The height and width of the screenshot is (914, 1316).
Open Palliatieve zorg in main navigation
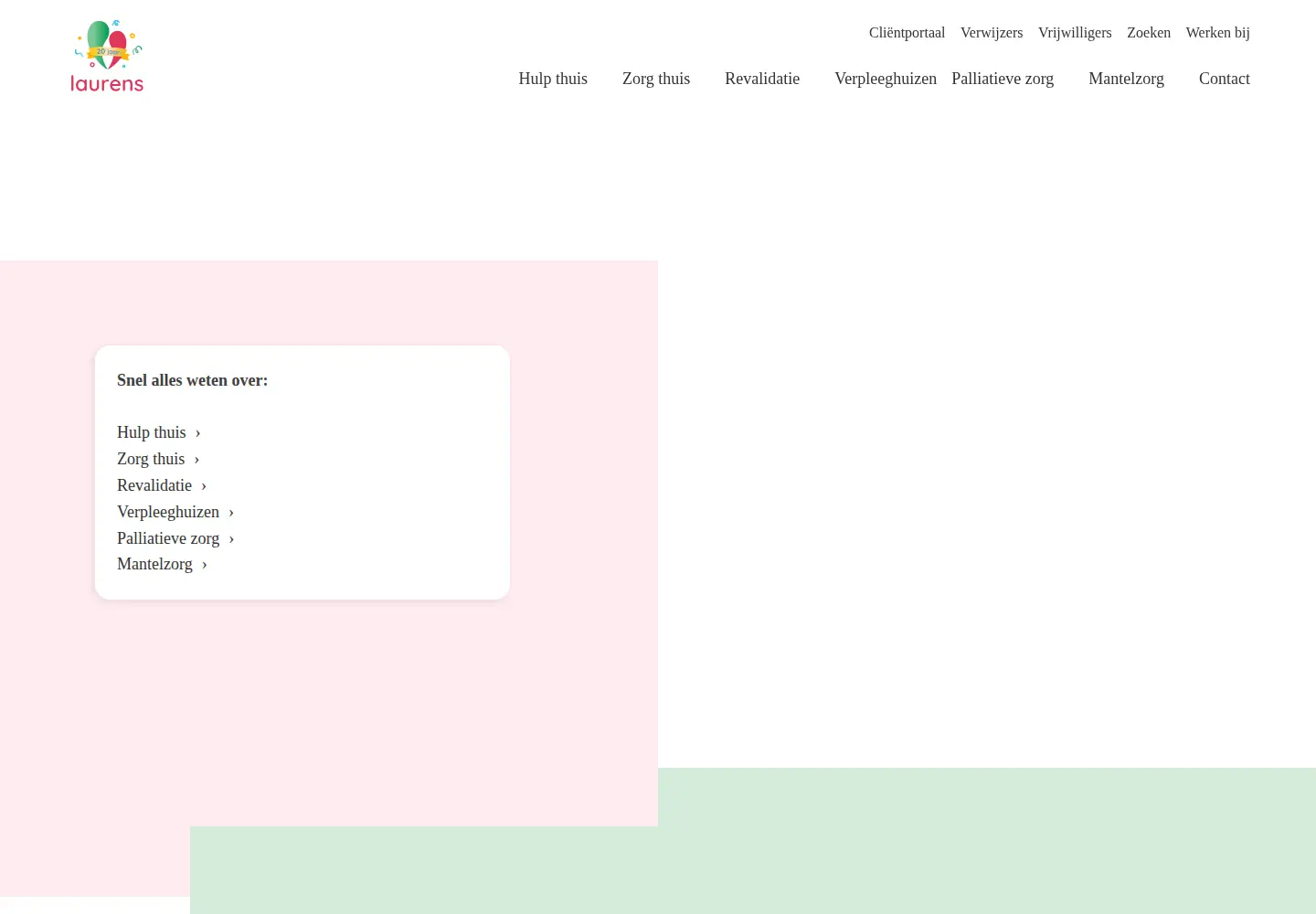[x=1003, y=79]
